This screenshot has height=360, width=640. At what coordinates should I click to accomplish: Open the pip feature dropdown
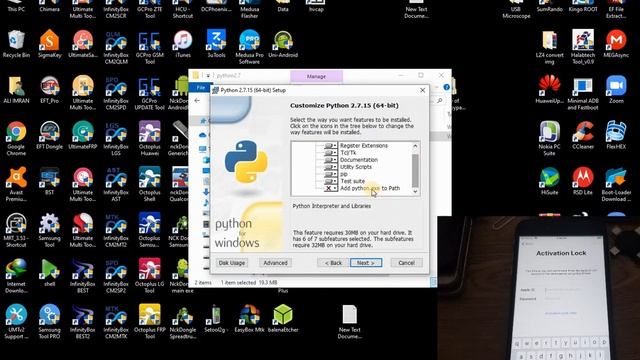point(331,174)
